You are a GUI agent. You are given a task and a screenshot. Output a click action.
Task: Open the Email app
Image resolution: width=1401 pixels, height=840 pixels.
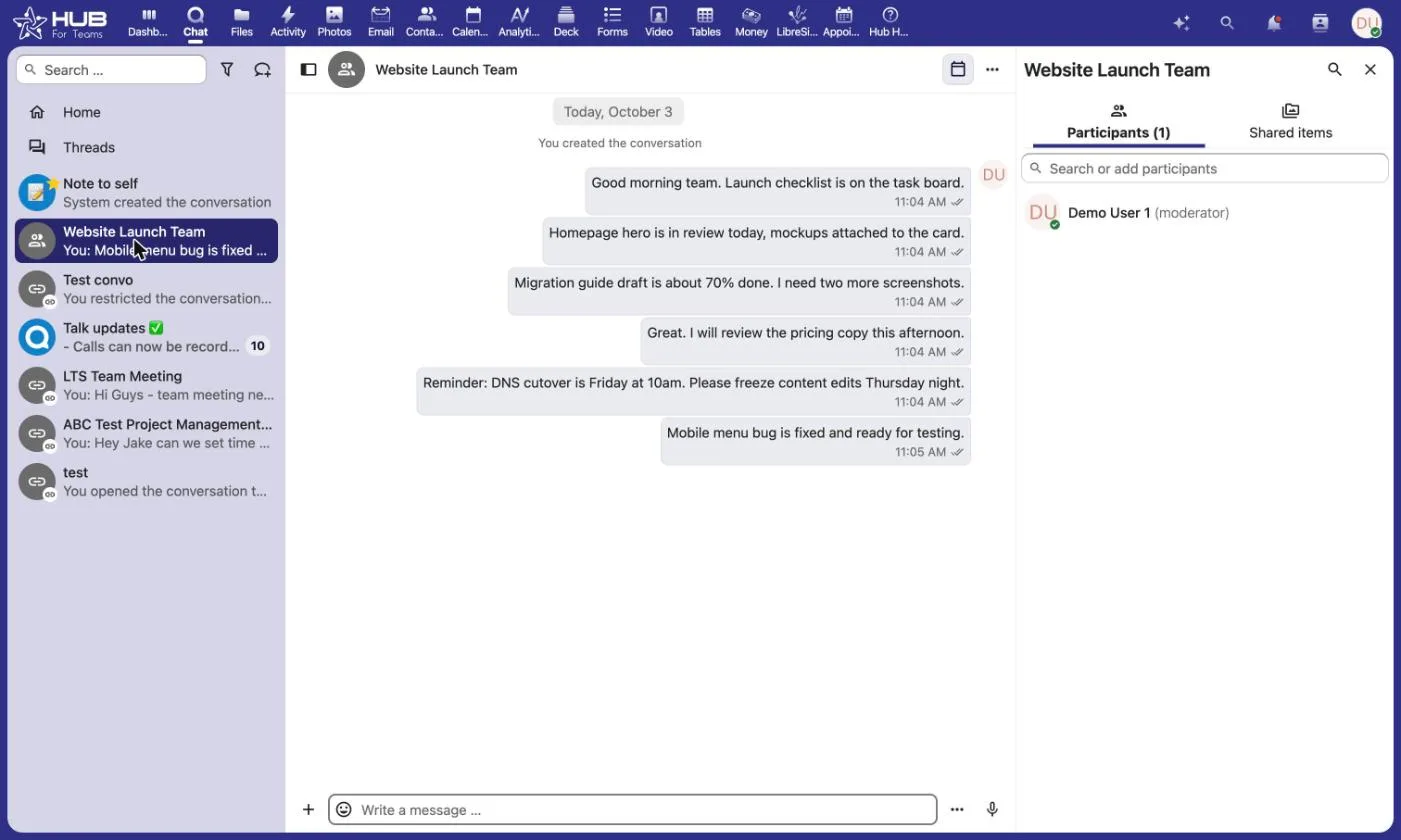[x=380, y=22]
